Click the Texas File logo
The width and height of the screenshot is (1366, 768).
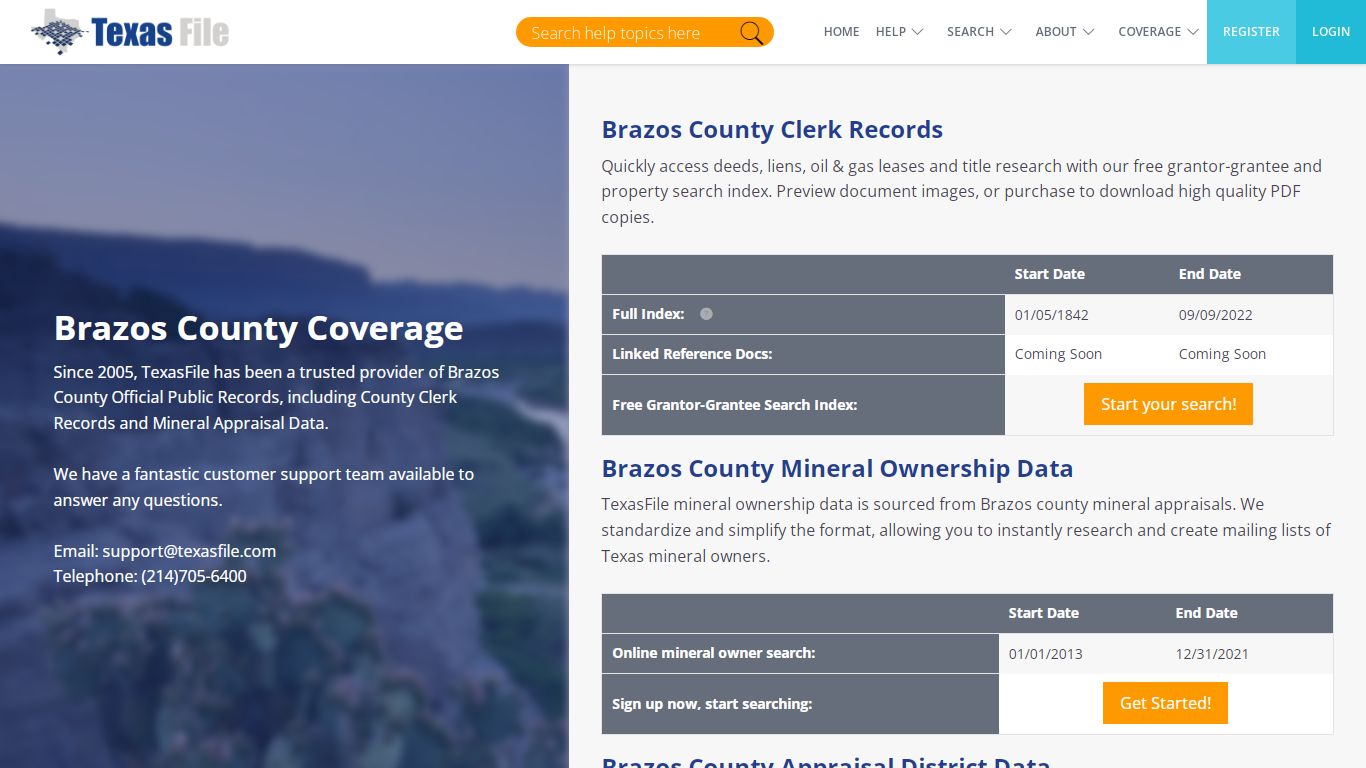(x=130, y=32)
